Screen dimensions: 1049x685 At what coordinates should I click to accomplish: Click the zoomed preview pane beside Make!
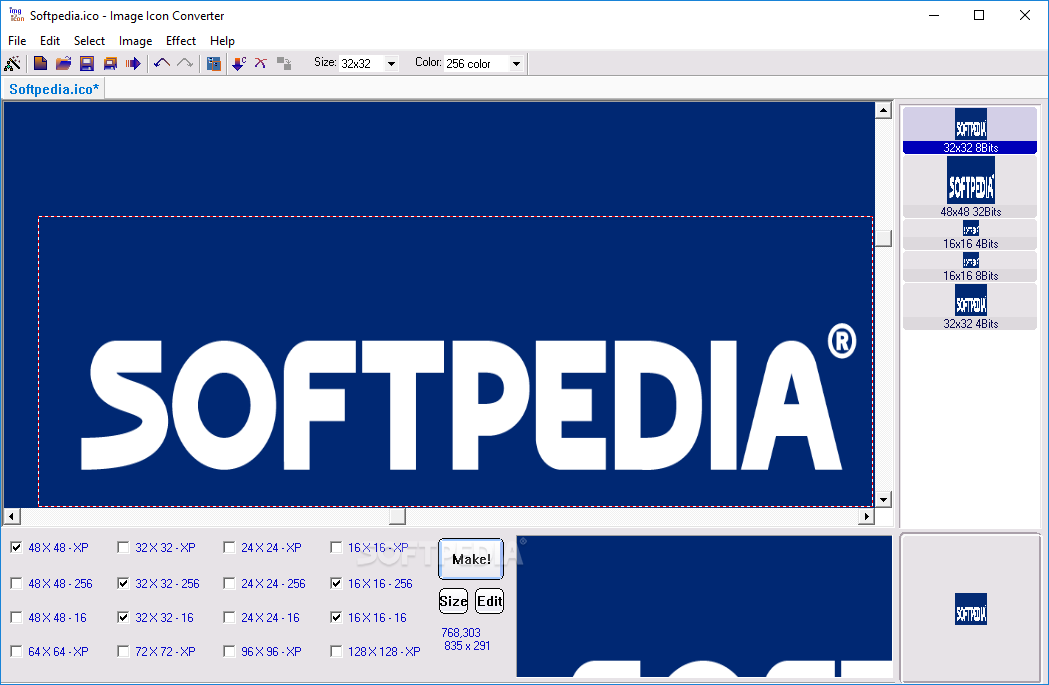[x=704, y=607]
